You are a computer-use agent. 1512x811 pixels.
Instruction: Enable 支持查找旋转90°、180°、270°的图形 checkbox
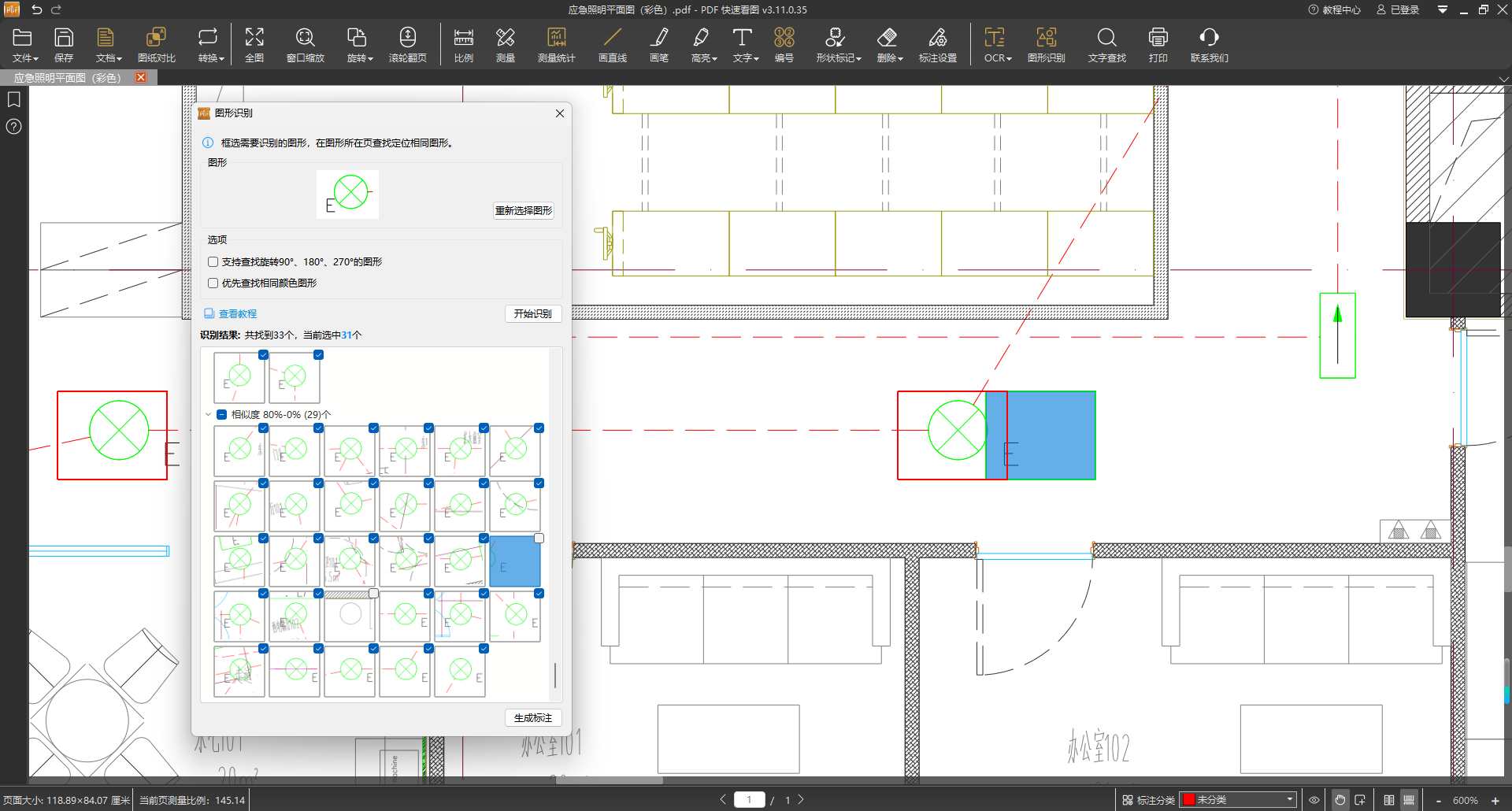[213, 261]
